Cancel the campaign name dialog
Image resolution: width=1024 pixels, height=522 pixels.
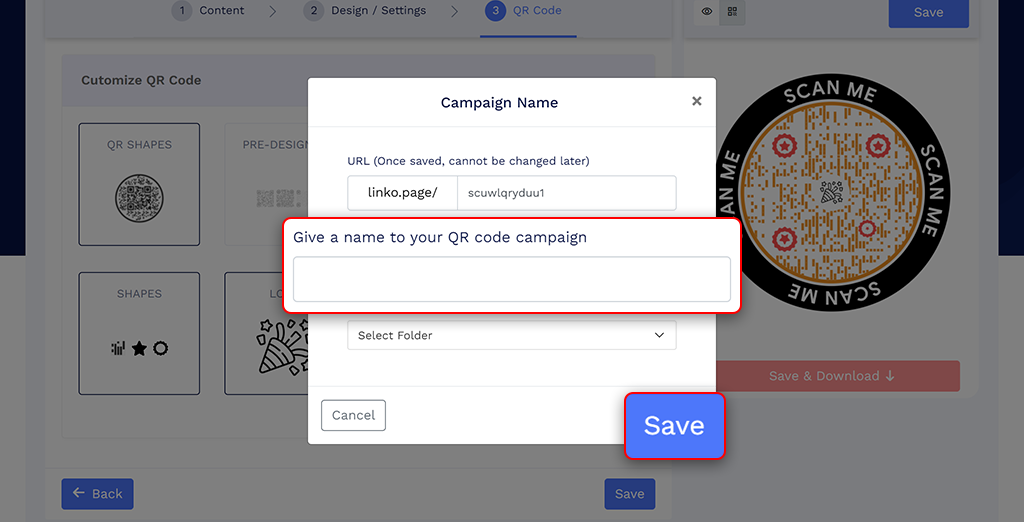[x=353, y=415]
